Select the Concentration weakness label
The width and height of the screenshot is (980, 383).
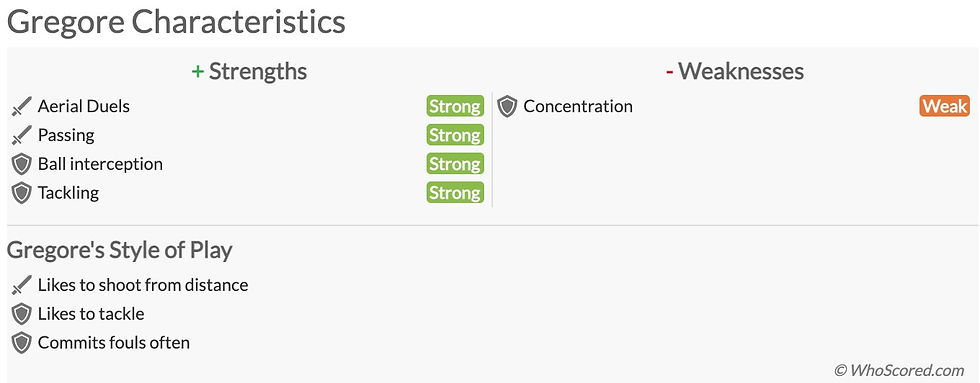pos(578,106)
